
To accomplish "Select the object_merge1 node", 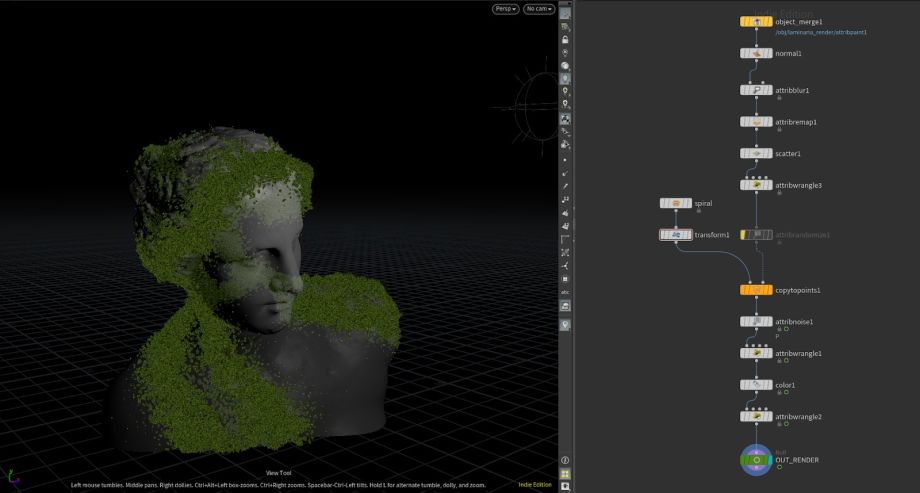I will (x=756, y=21).
